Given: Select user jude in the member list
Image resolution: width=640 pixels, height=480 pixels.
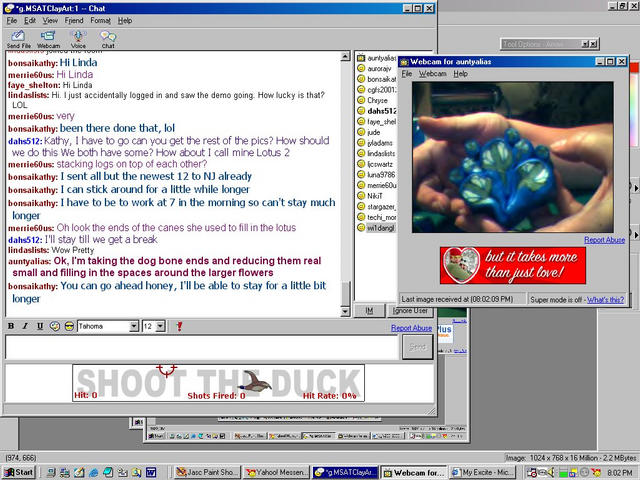Looking at the screenshot, I should [369, 132].
